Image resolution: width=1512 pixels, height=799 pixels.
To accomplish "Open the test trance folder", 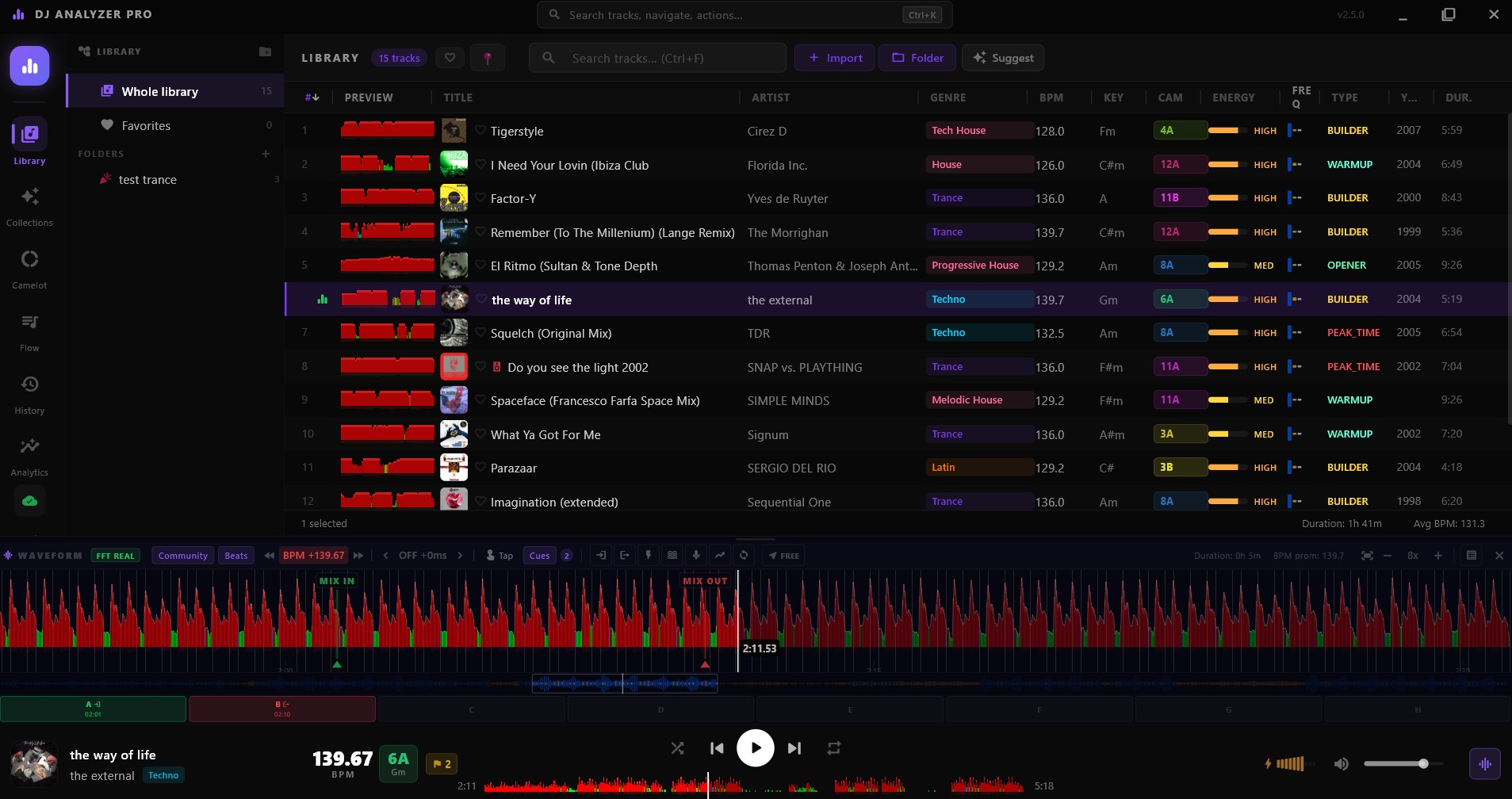I will [x=147, y=180].
